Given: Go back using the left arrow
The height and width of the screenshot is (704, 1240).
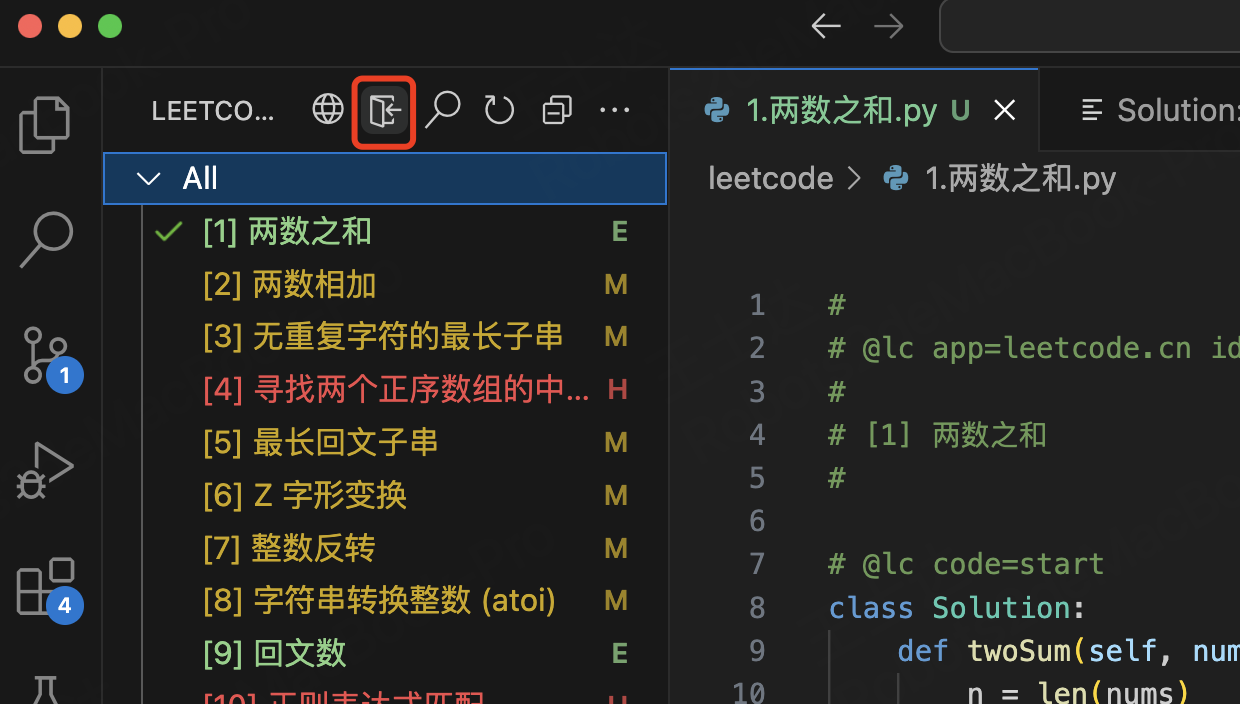Looking at the screenshot, I should 826,26.
